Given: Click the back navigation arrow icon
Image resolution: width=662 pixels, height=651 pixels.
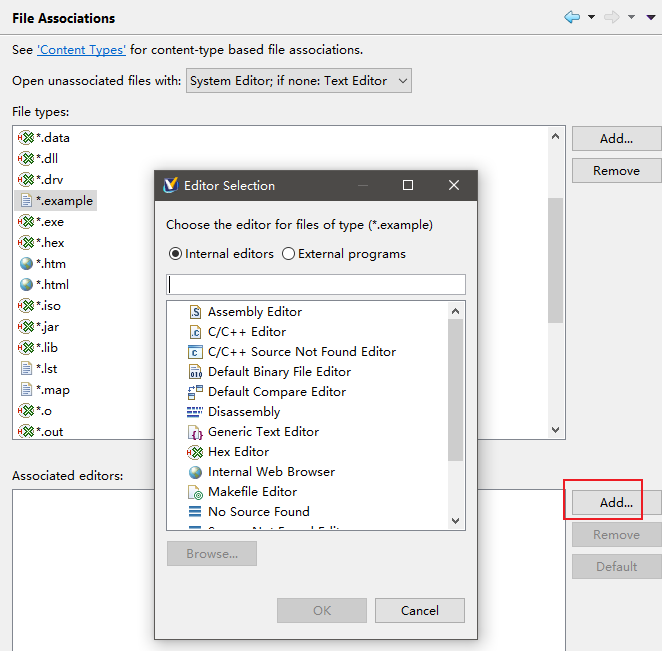Looking at the screenshot, I should tap(572, 17).
